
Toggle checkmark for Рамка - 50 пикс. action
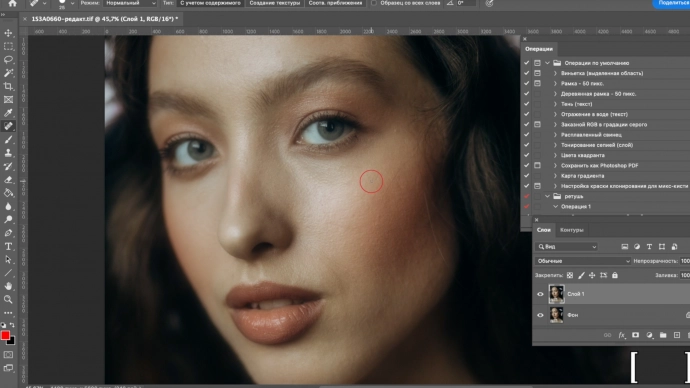click(527, 84)
